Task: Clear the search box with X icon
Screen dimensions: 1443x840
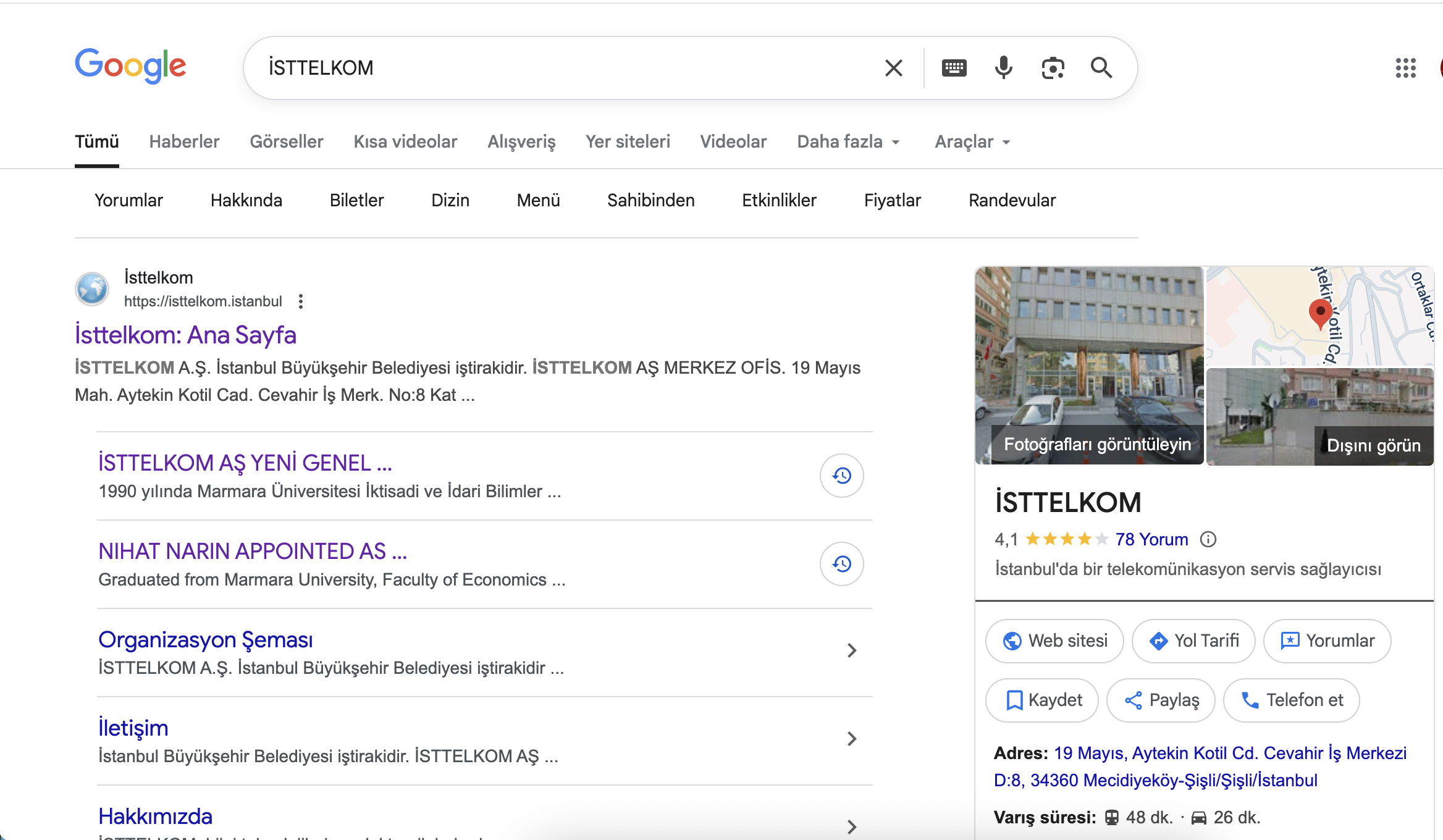Action: tap(893, 68)
